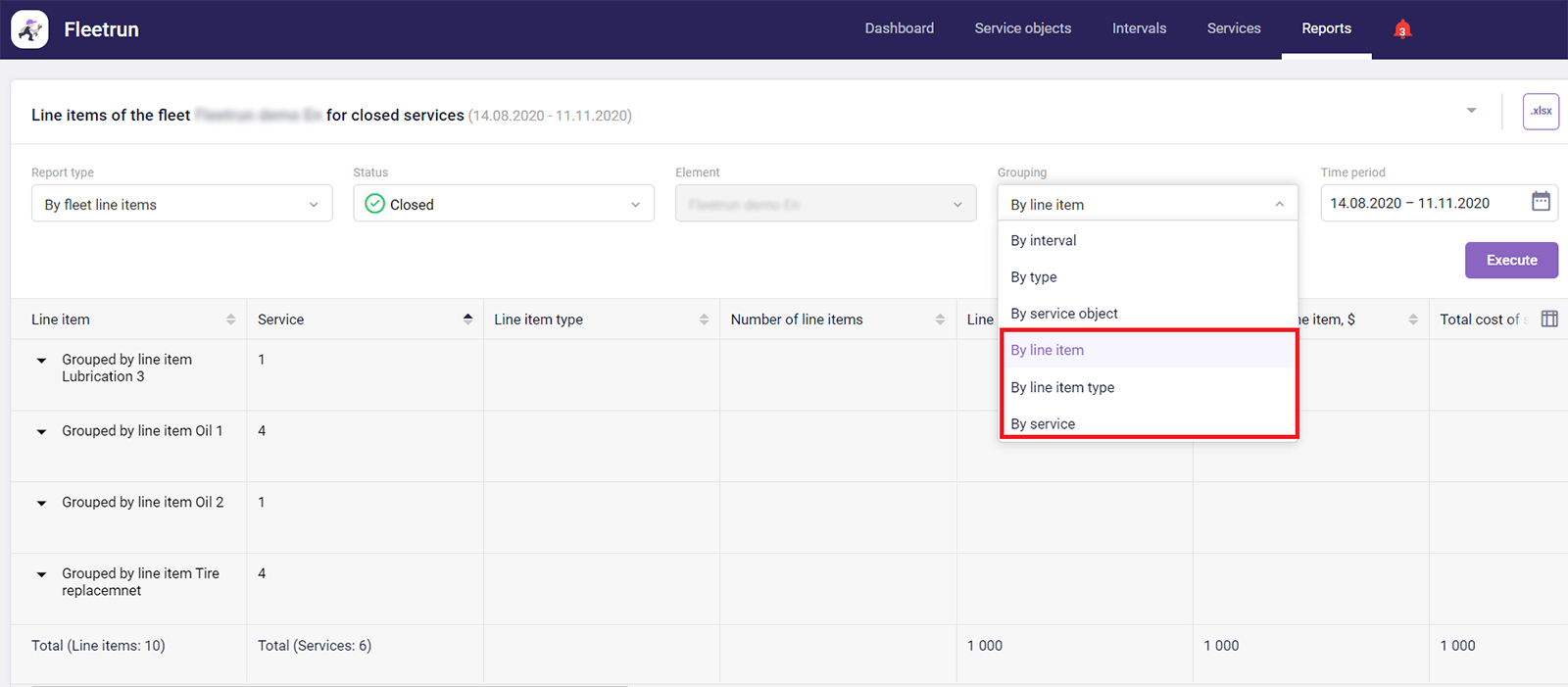Open the Report type dropdown

[181, 204]
